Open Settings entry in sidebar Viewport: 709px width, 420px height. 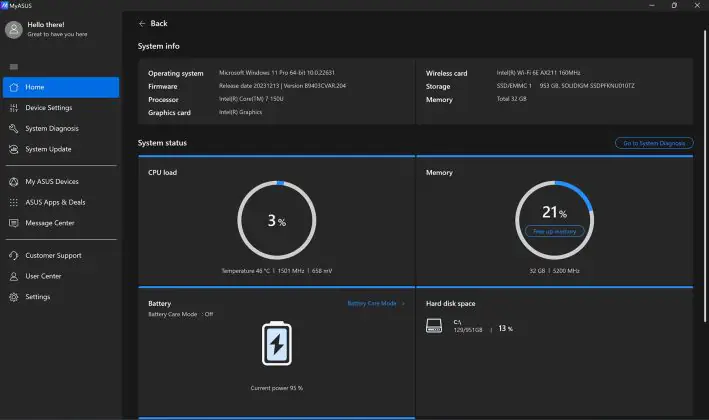61,297
